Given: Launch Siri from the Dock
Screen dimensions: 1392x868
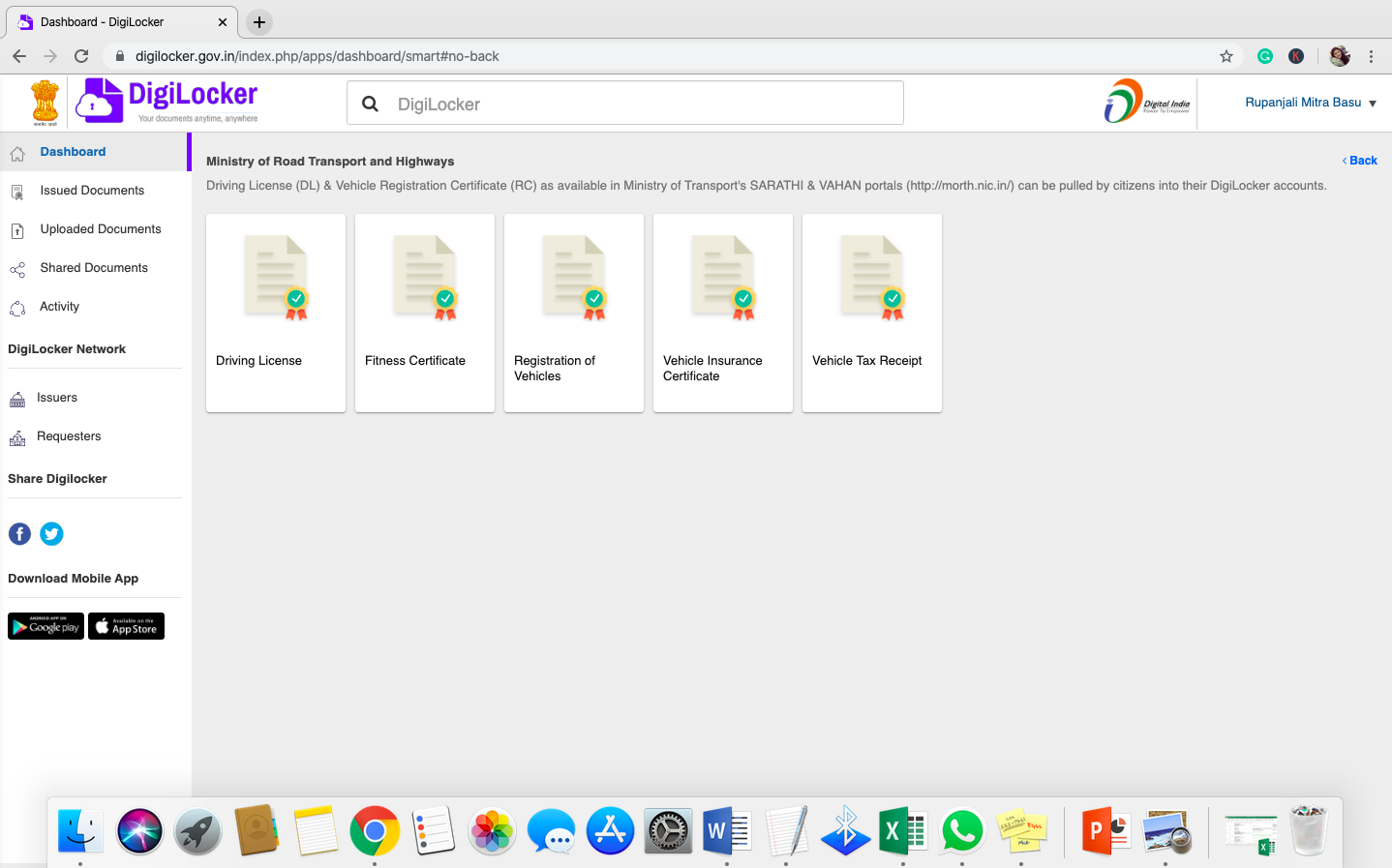Looking at the screenshot, I should (139, 831).
